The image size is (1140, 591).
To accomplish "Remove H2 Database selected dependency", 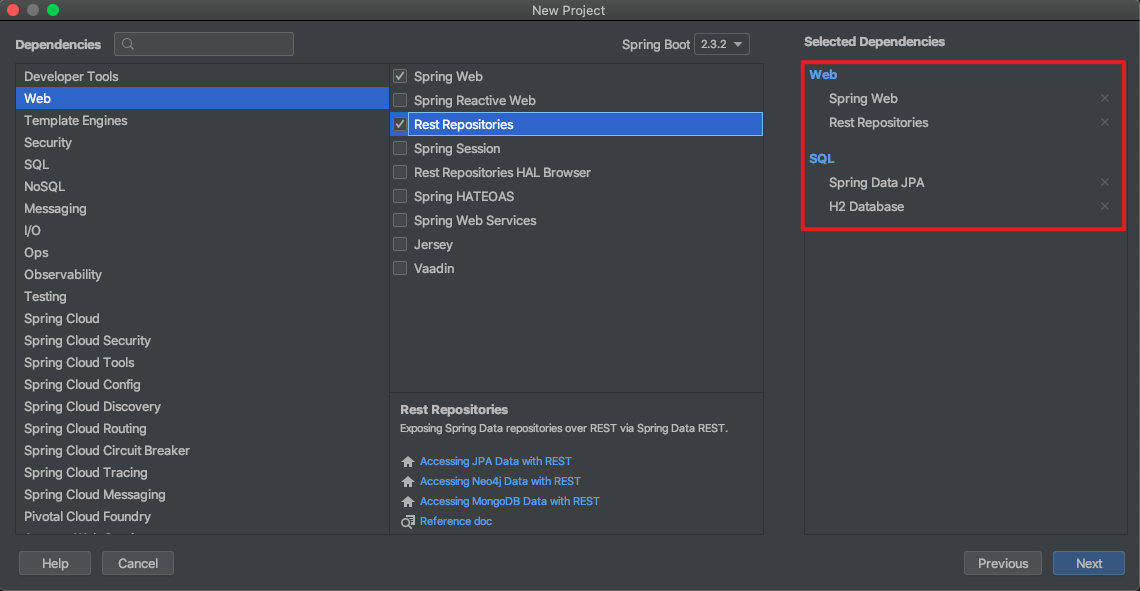I will pyautogui.click(x=1105, y=207).
